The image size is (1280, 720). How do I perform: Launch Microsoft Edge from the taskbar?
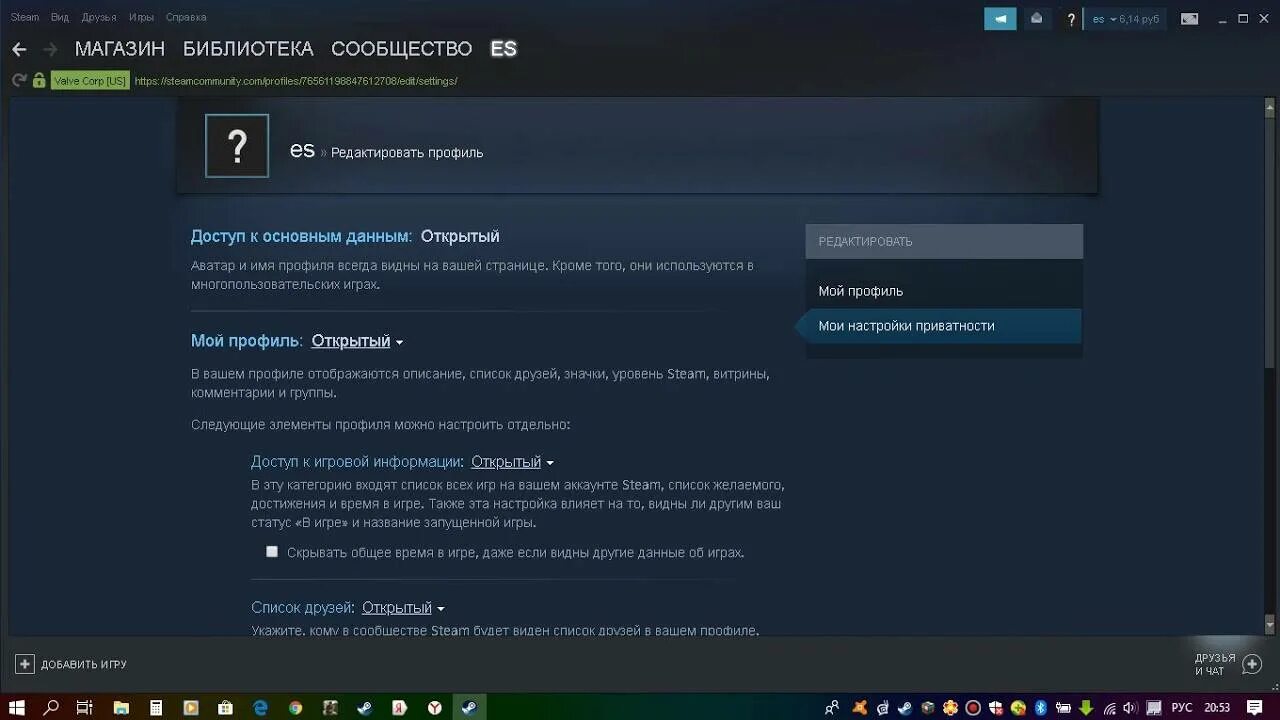pyautogui.click(x=261, y=707)
